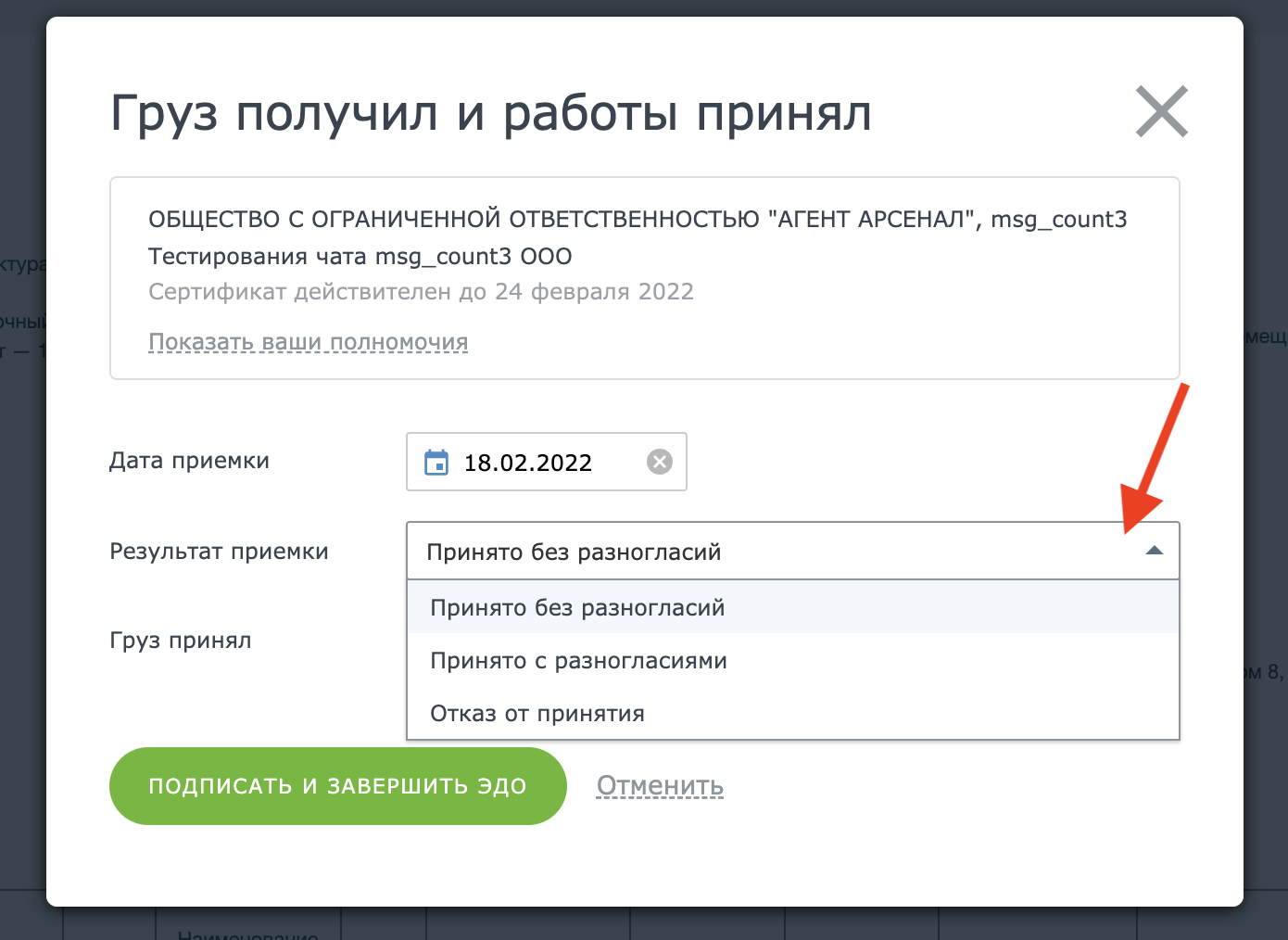Select option Принято с разногласиями
This screenshot has height=940, width=1288.
click(793, 661)
